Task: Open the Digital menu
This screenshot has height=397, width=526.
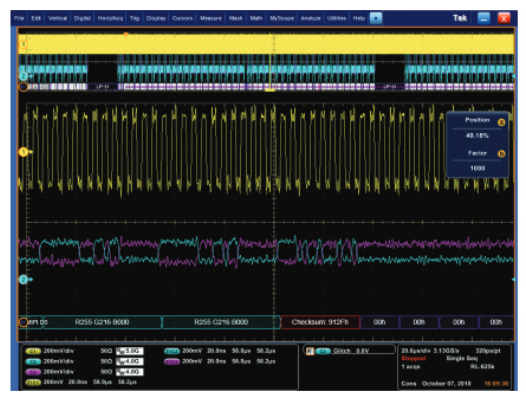Action: pyautogui.click(x=83, y=18)
